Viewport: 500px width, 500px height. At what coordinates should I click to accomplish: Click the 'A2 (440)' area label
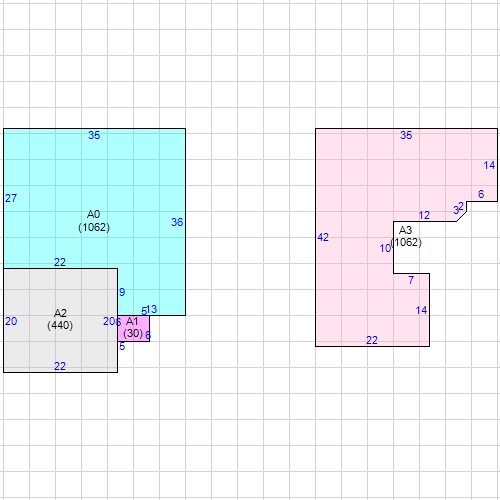coord(60,319)
